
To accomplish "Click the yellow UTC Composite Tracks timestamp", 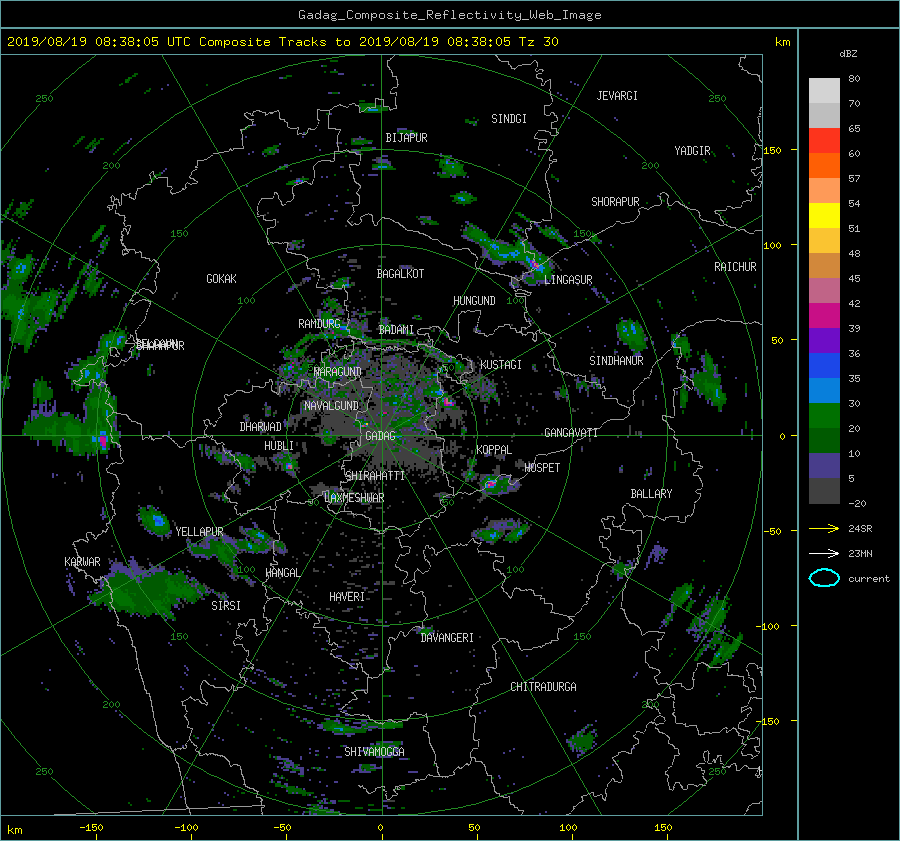I will point(283,42).
